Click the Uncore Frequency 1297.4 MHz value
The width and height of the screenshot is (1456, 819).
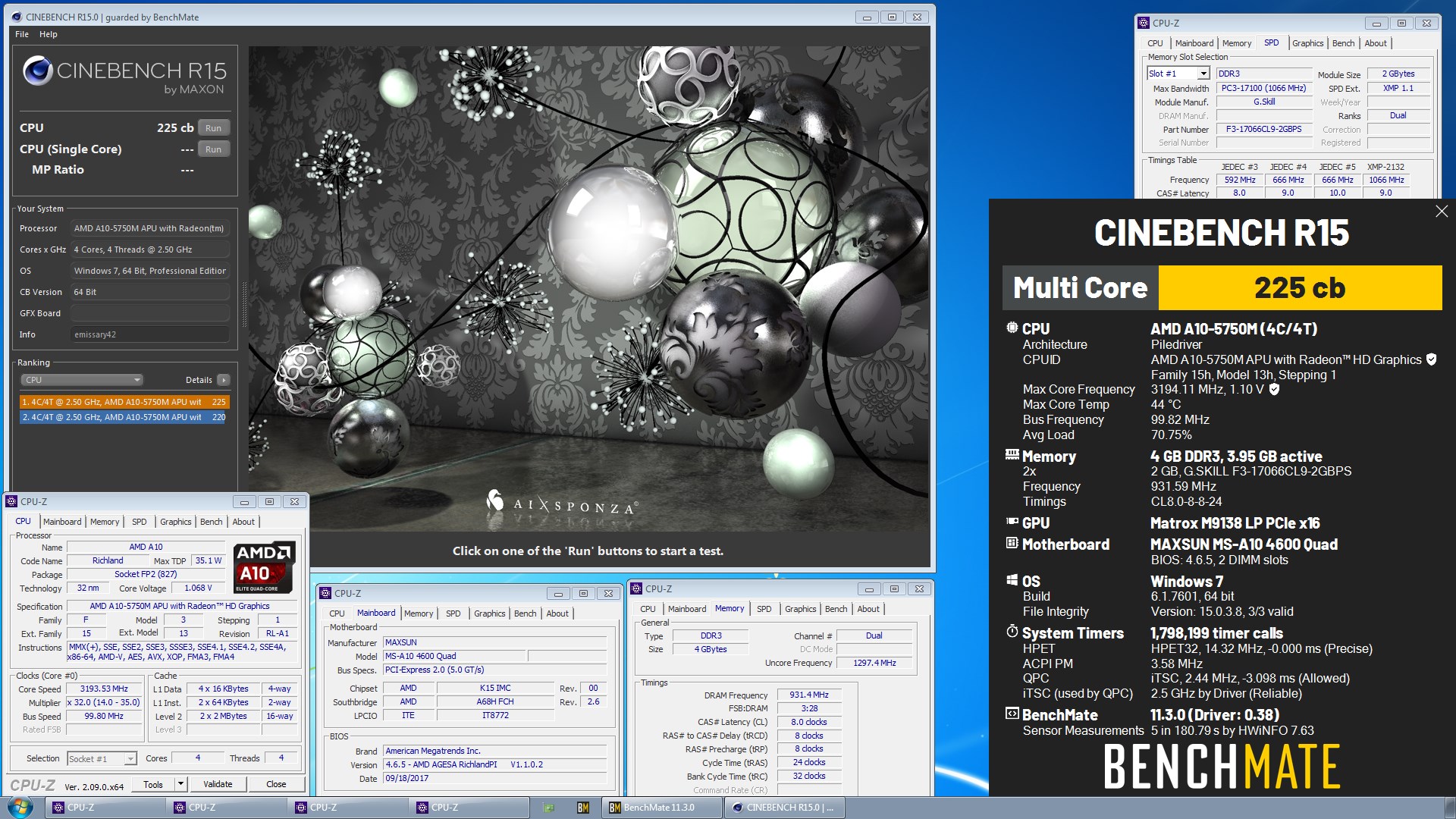point(874,663)
